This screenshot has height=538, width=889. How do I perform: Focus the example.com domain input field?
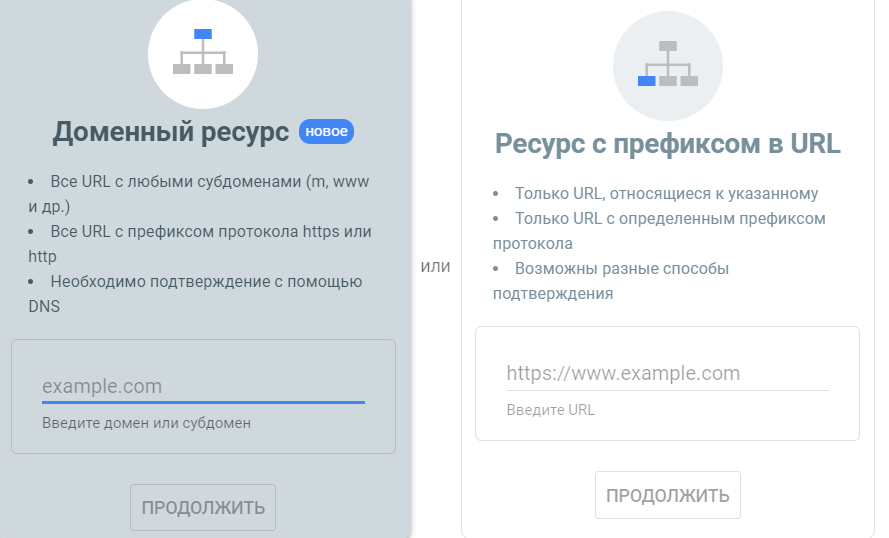tap(204, 387)
